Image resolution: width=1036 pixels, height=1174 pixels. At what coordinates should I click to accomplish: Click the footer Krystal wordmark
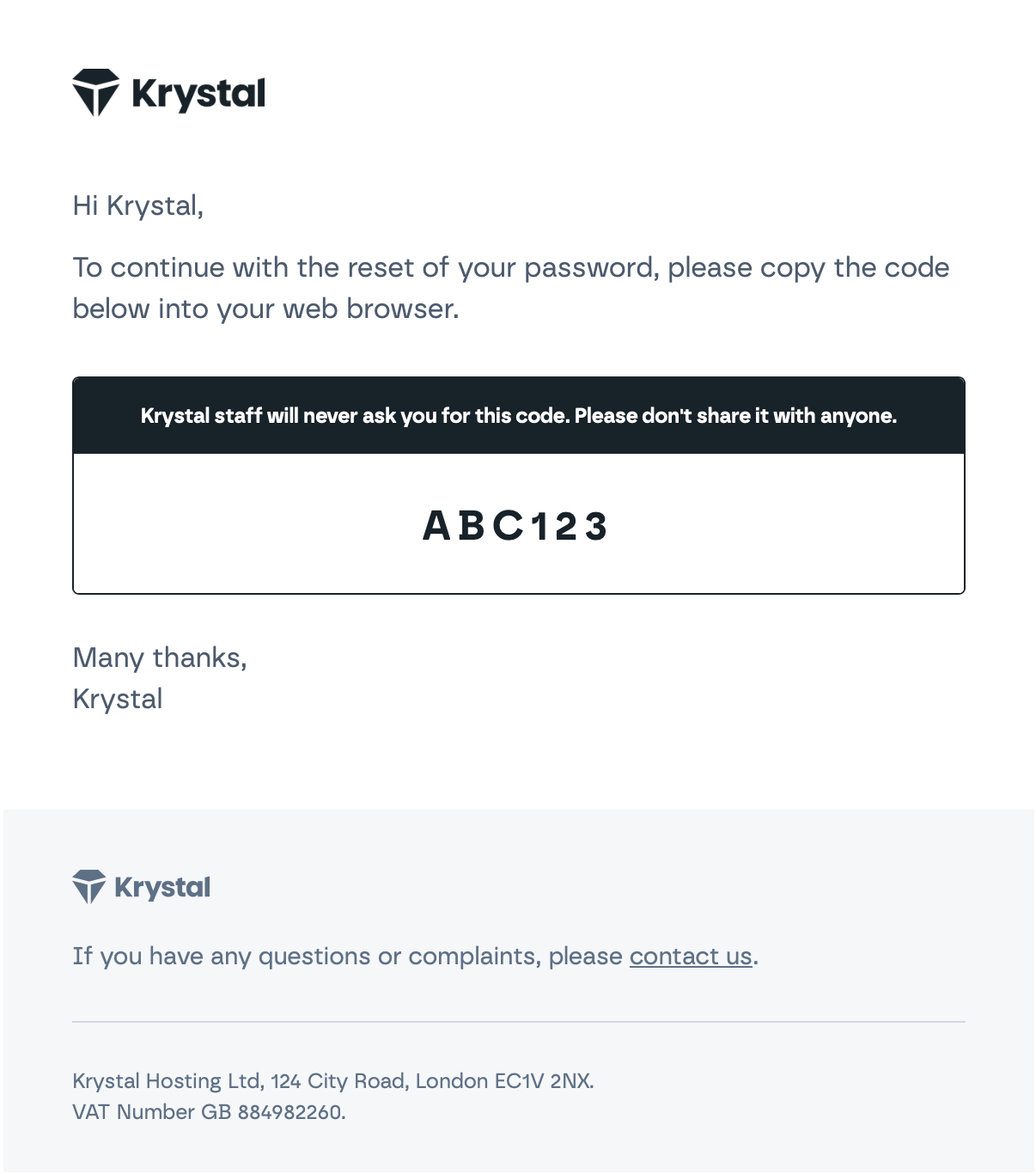tap(162, 887)
